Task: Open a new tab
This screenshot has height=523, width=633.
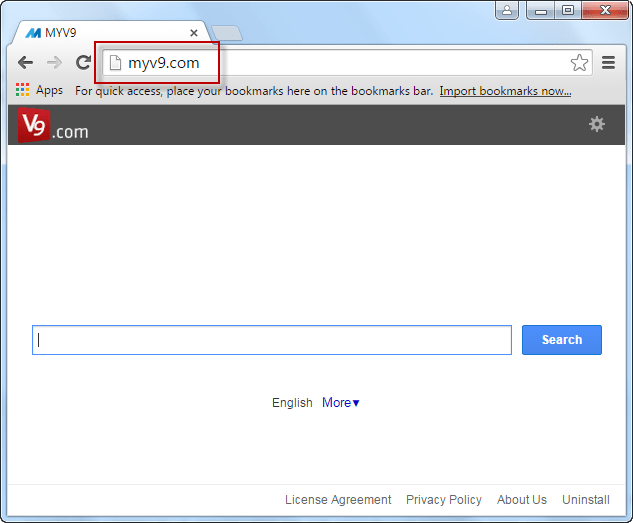Action: (227, 33)
